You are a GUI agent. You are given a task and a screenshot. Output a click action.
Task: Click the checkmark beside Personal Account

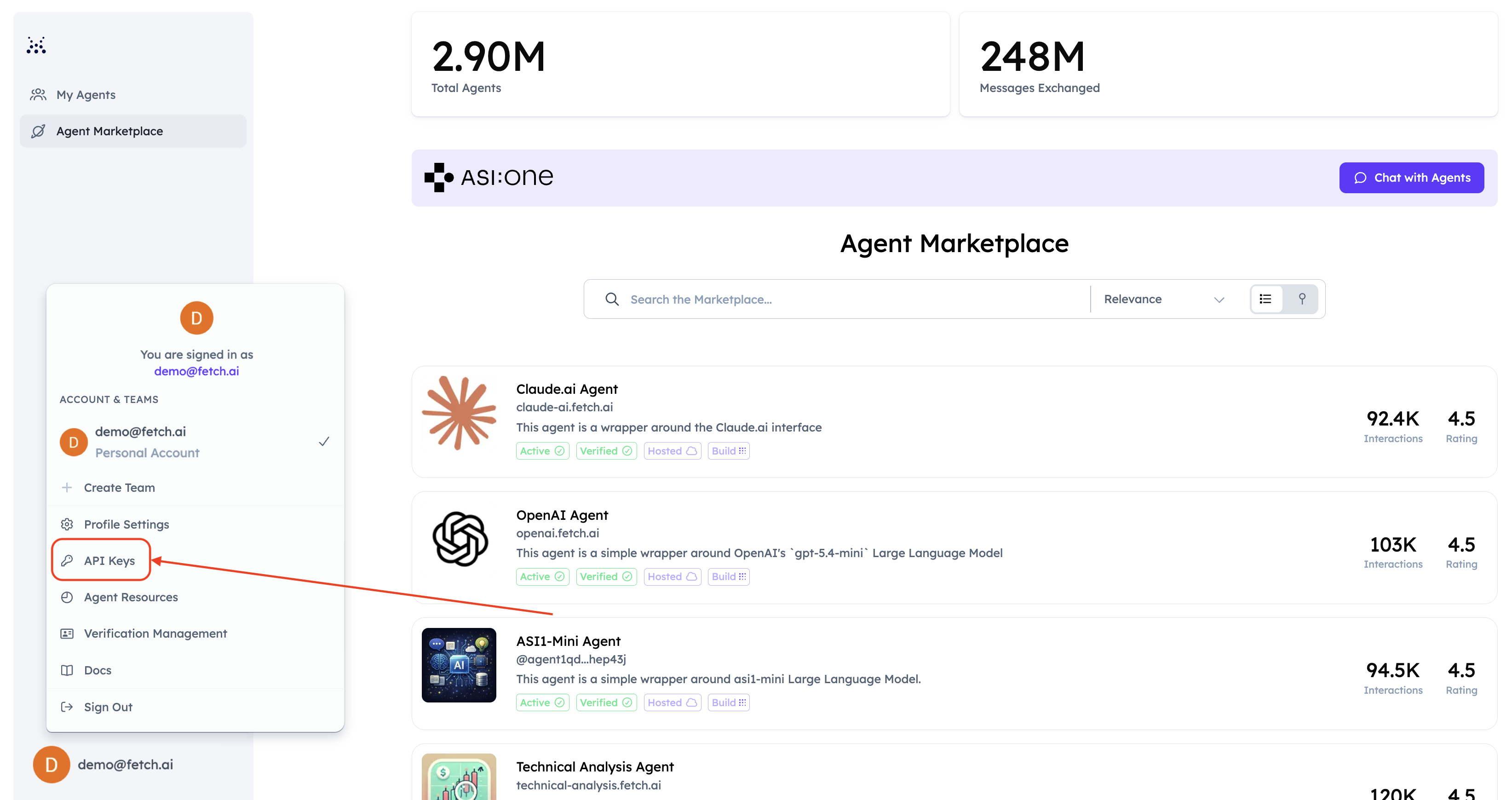coord(323,441)
